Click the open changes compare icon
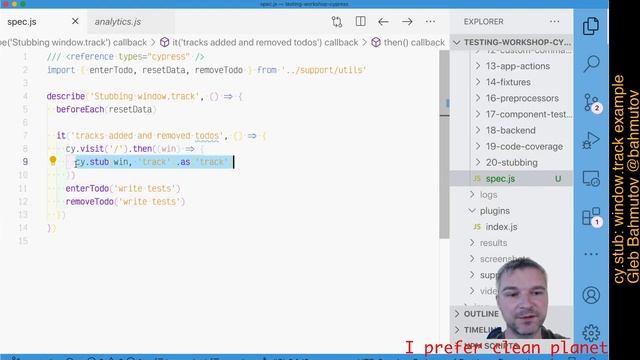The width and height of the screenshot is (640, 360). click(337, 22)
